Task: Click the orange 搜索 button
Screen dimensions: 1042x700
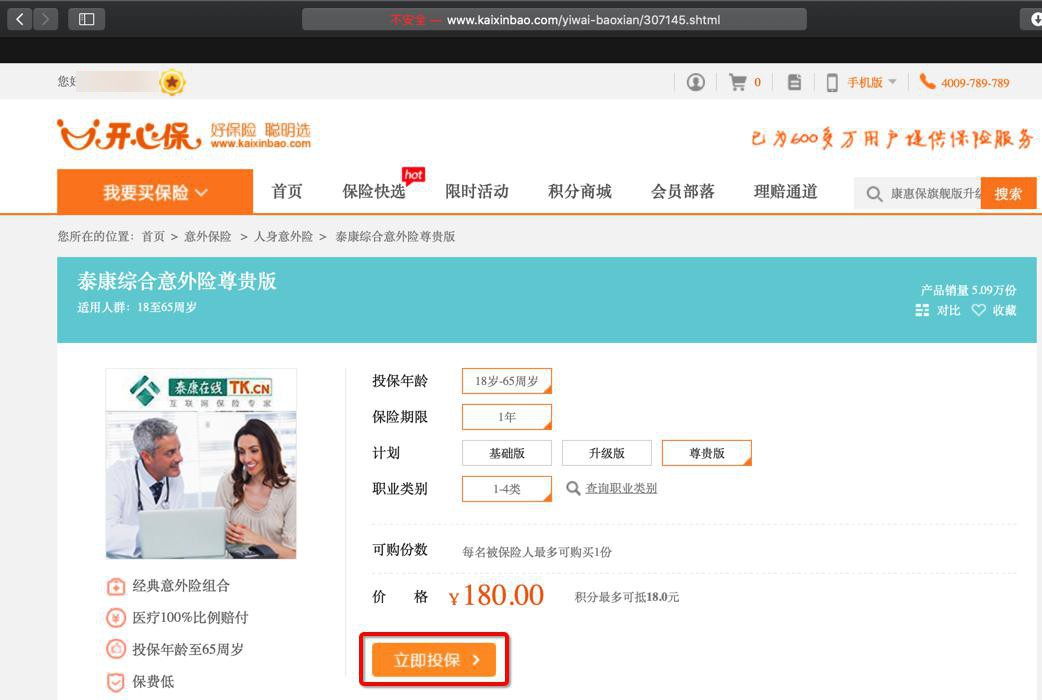Action: pos(1008,193)
